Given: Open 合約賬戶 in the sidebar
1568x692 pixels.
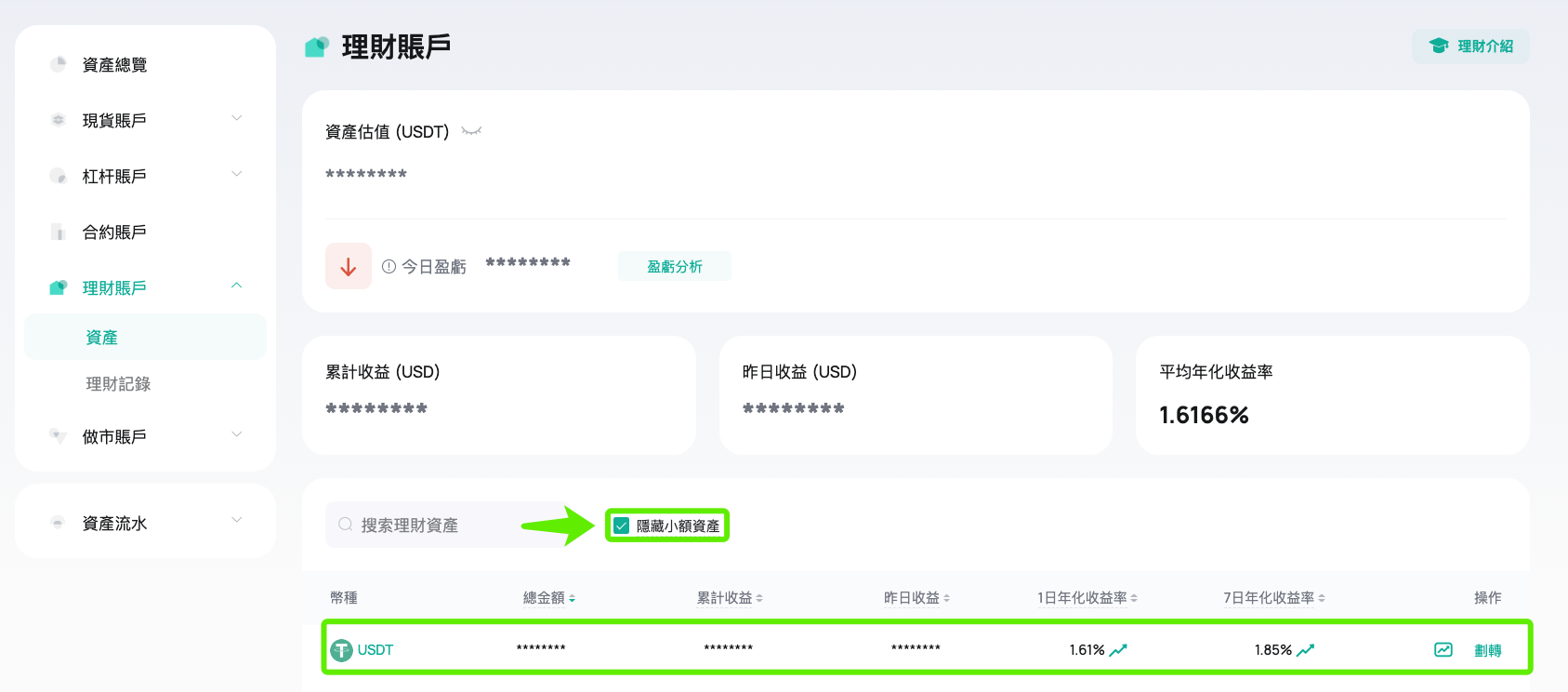Looking at the screenshot, I should [114, 232].
